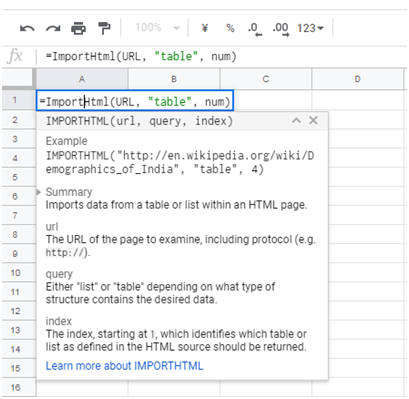This screenshot has height=399, width=409.
Task: Select row 4 header
Action: pyautogui.click(x=15, y=158)
